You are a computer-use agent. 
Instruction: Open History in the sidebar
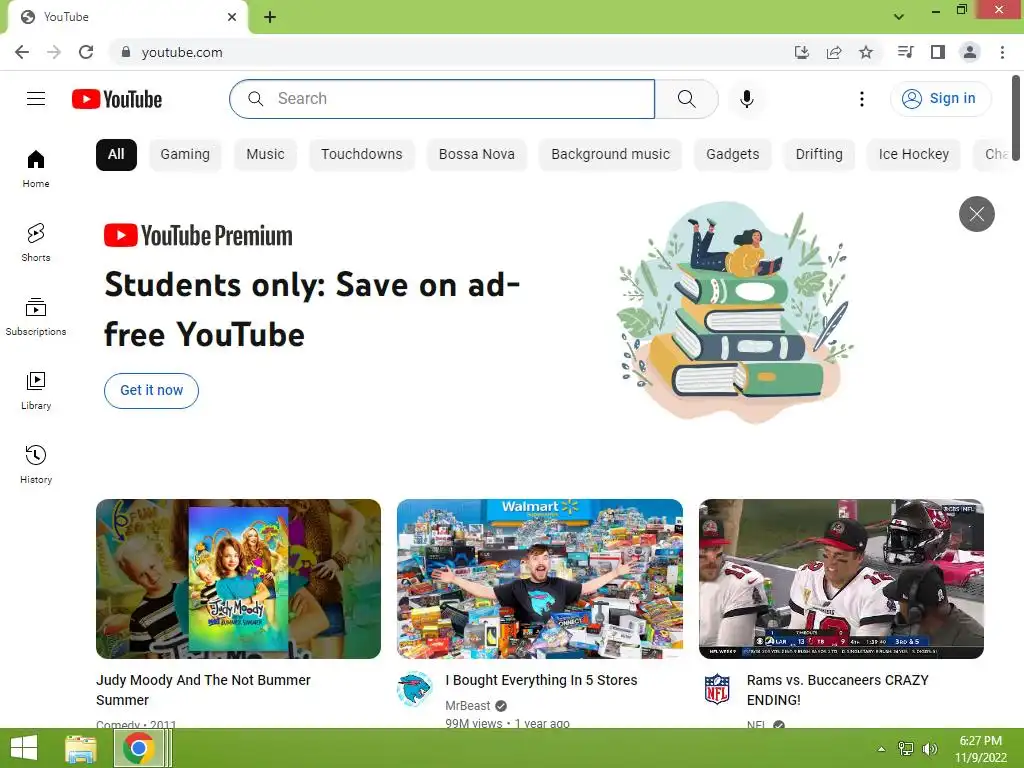pos(36,464)
